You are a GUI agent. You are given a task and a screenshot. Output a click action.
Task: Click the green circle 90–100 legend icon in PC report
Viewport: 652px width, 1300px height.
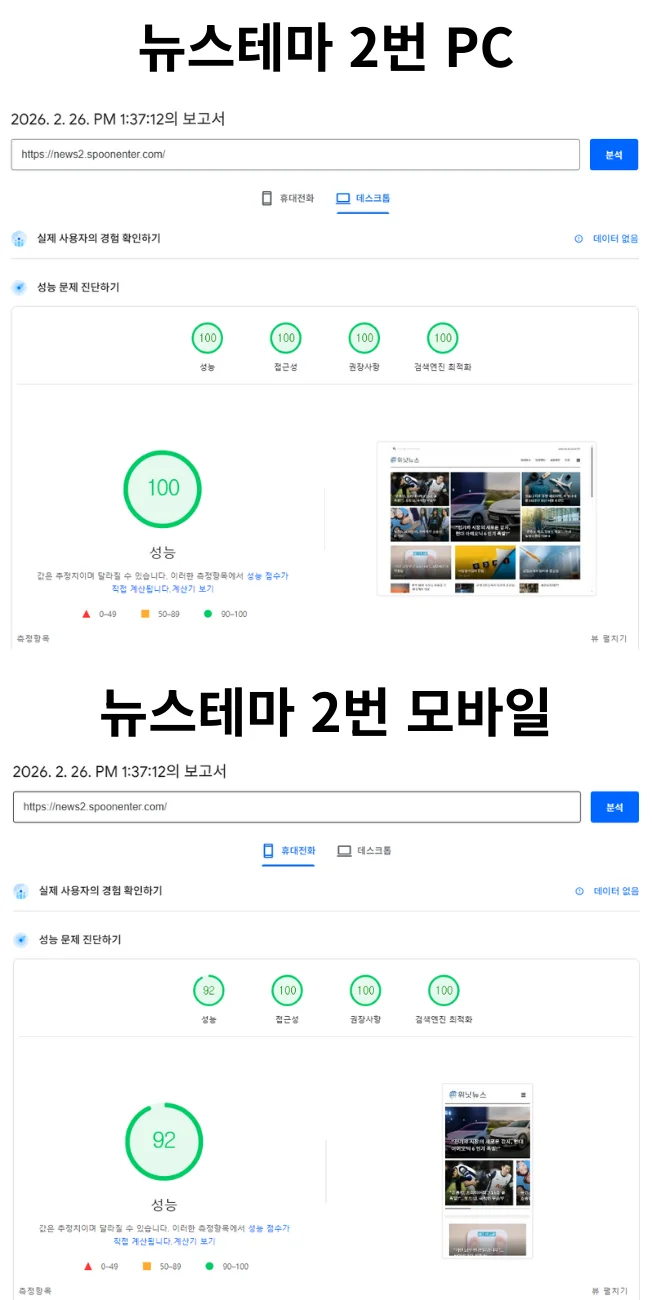(x=208, y=614)
